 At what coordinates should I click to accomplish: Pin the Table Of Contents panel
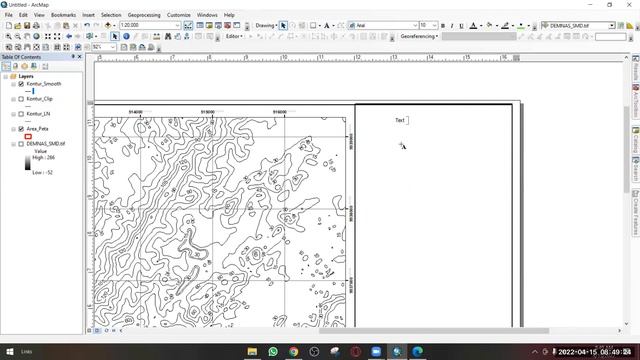(73, 57)
